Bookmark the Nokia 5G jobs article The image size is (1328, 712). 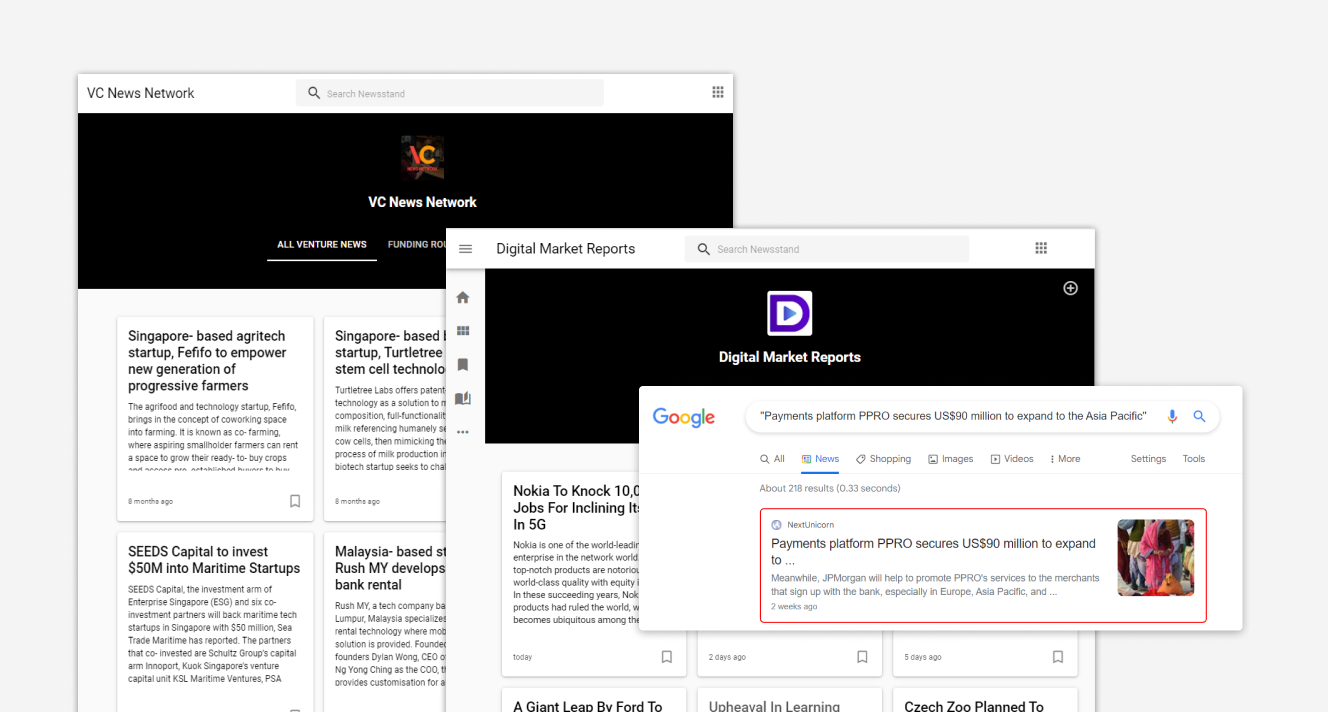click(x=666, y=656)
